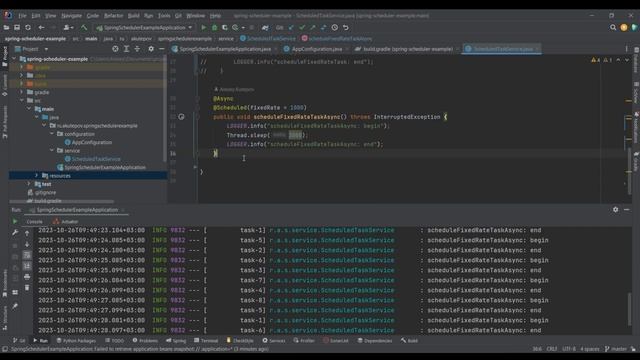Screen dimensions: 640x360
Task: Start the debug bug icon in the toolbar
Action: coord(214,27)
